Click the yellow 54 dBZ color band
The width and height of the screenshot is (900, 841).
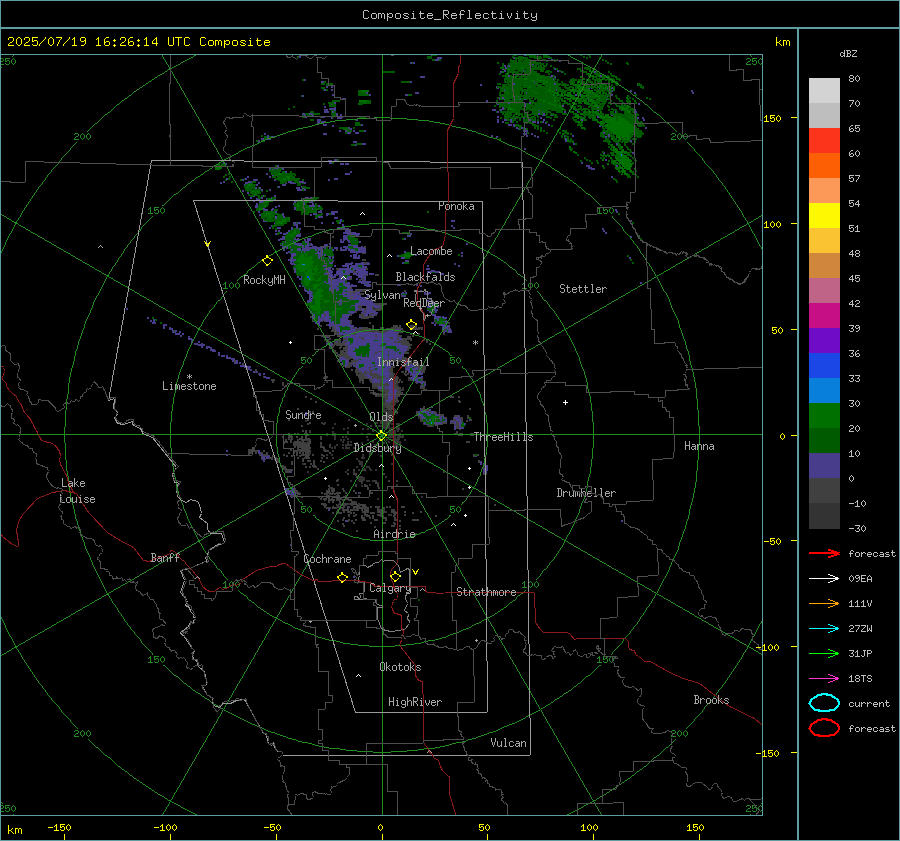click(824, 215)
